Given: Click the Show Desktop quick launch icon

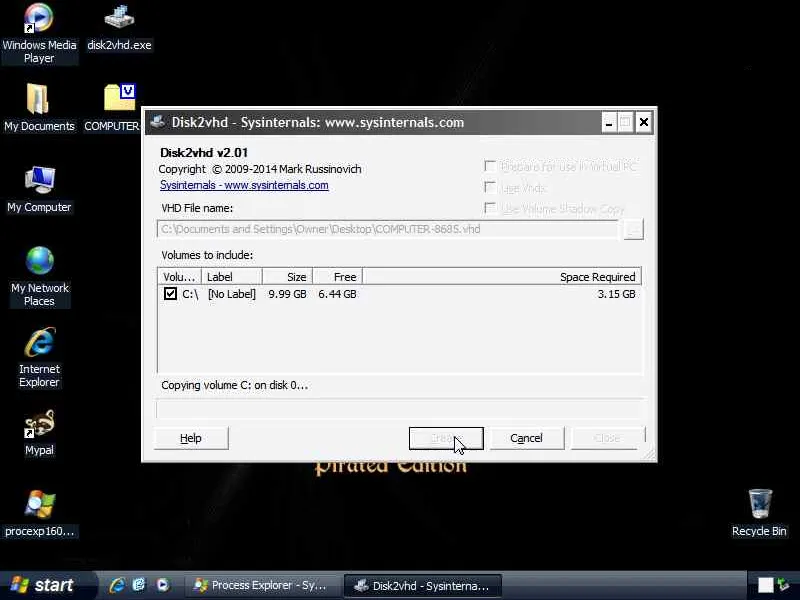Looking at the screenshot, I should pyautogui.click(x=139, y=585).
